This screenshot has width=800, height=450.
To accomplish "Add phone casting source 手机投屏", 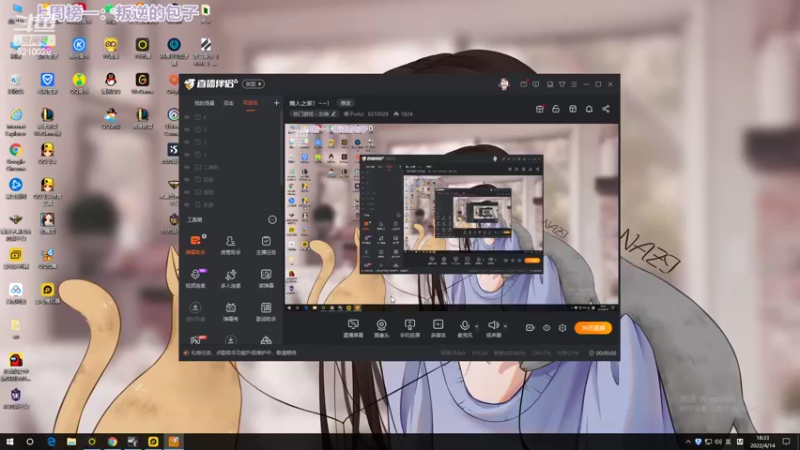I will 410,328.
